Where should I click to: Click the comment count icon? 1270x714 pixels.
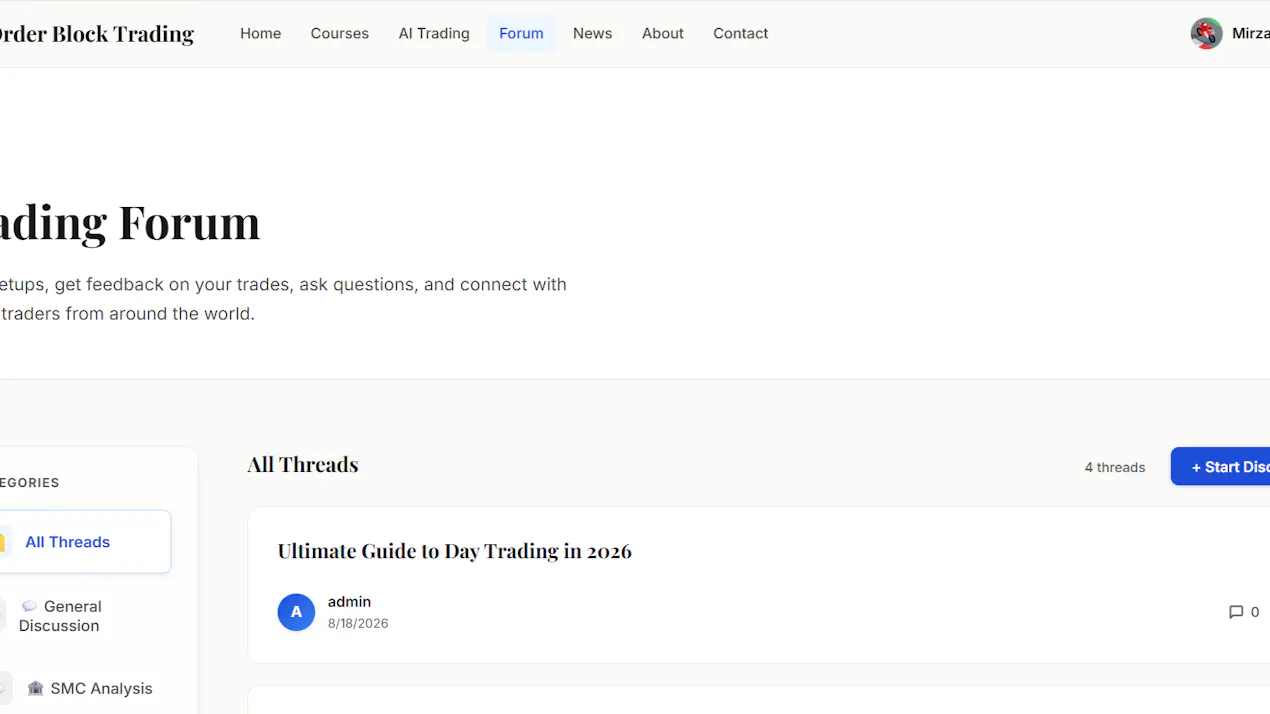tap(1236, 612)
